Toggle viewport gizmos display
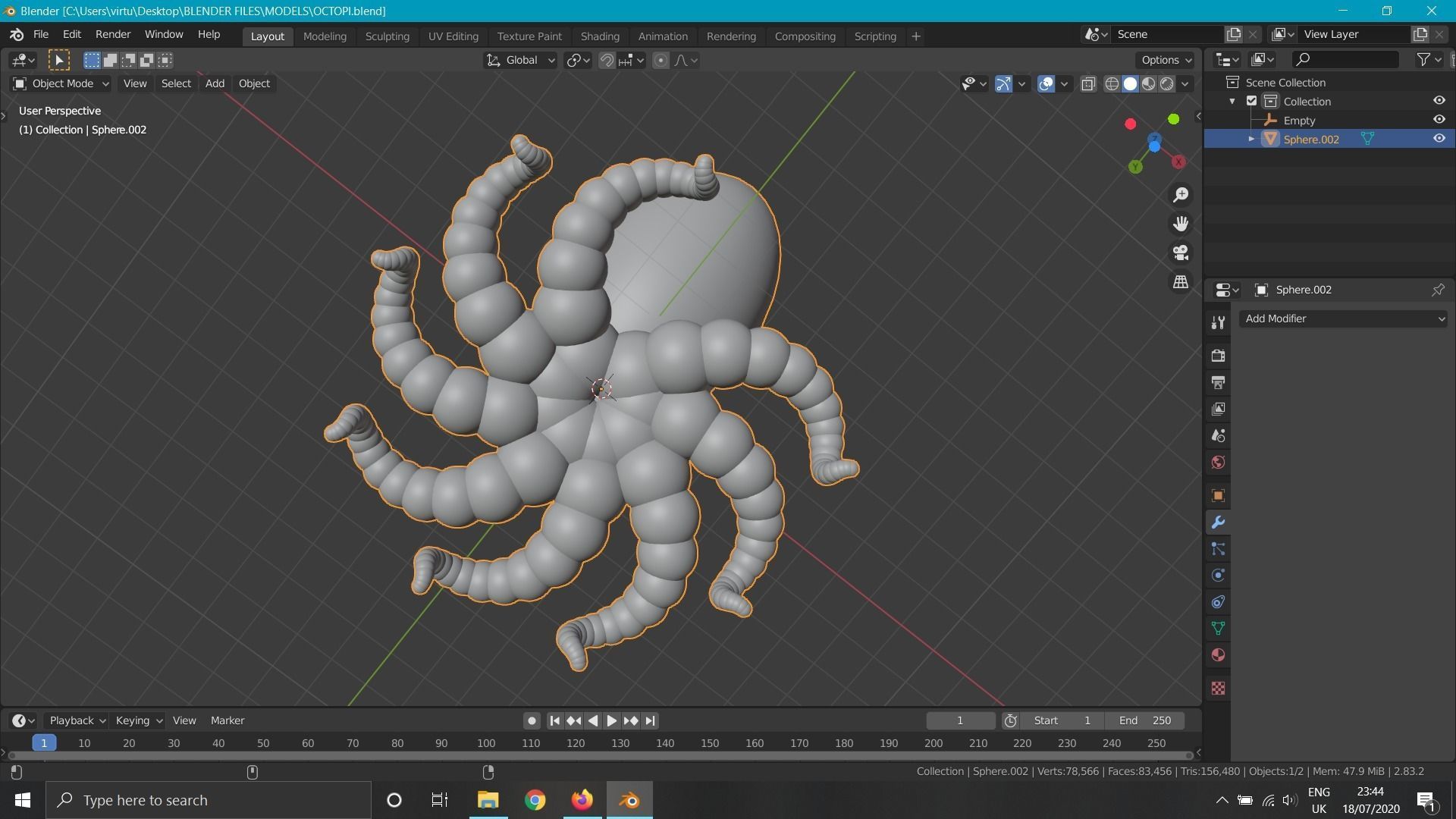This screenshot has width=1456, height=819. click(1003, 84)
